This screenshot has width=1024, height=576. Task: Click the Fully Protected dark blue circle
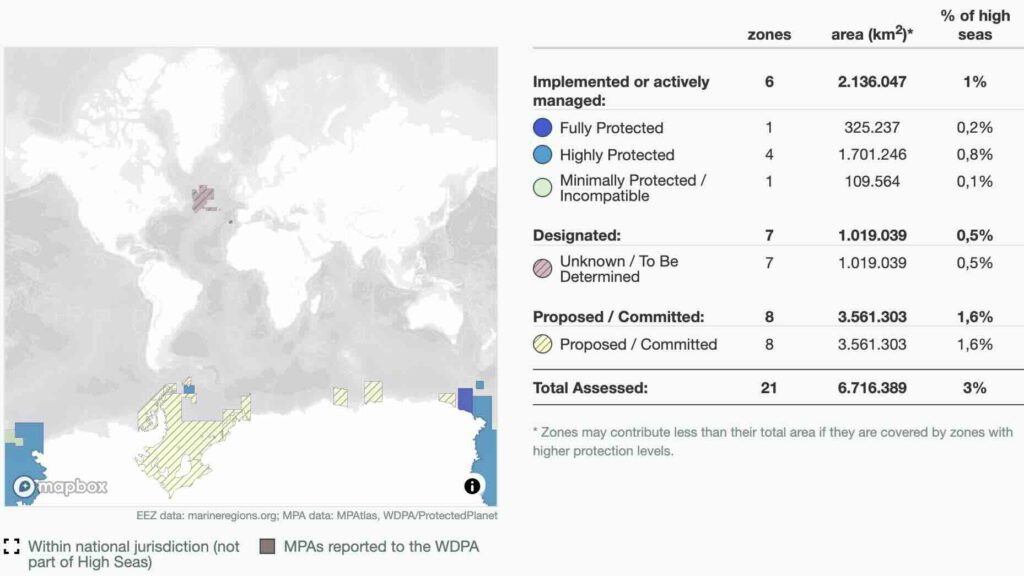pos(543,128)
